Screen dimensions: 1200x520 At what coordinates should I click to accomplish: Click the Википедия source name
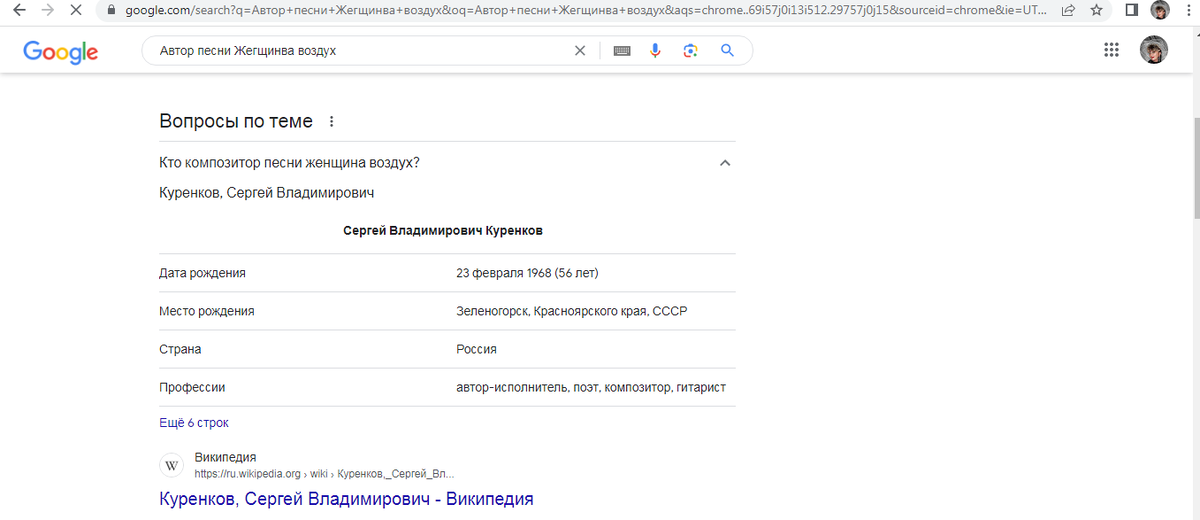pos(225,458)
